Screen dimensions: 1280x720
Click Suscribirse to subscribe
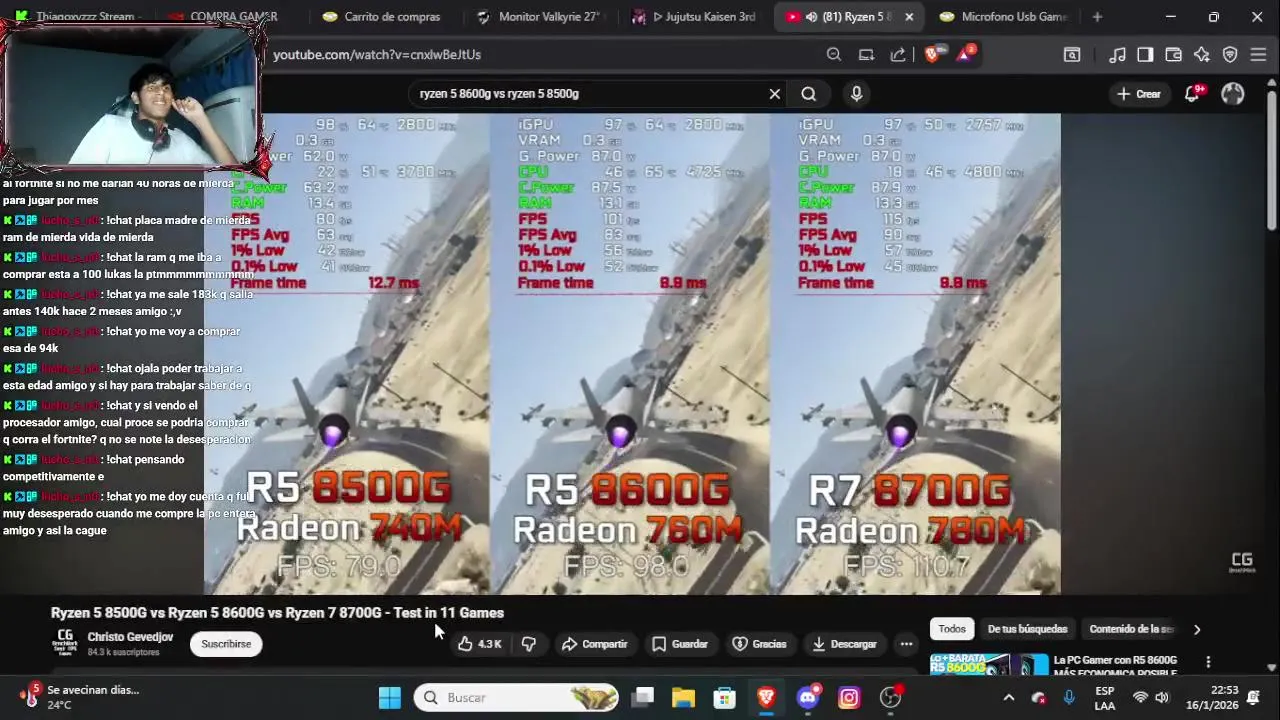226,644
